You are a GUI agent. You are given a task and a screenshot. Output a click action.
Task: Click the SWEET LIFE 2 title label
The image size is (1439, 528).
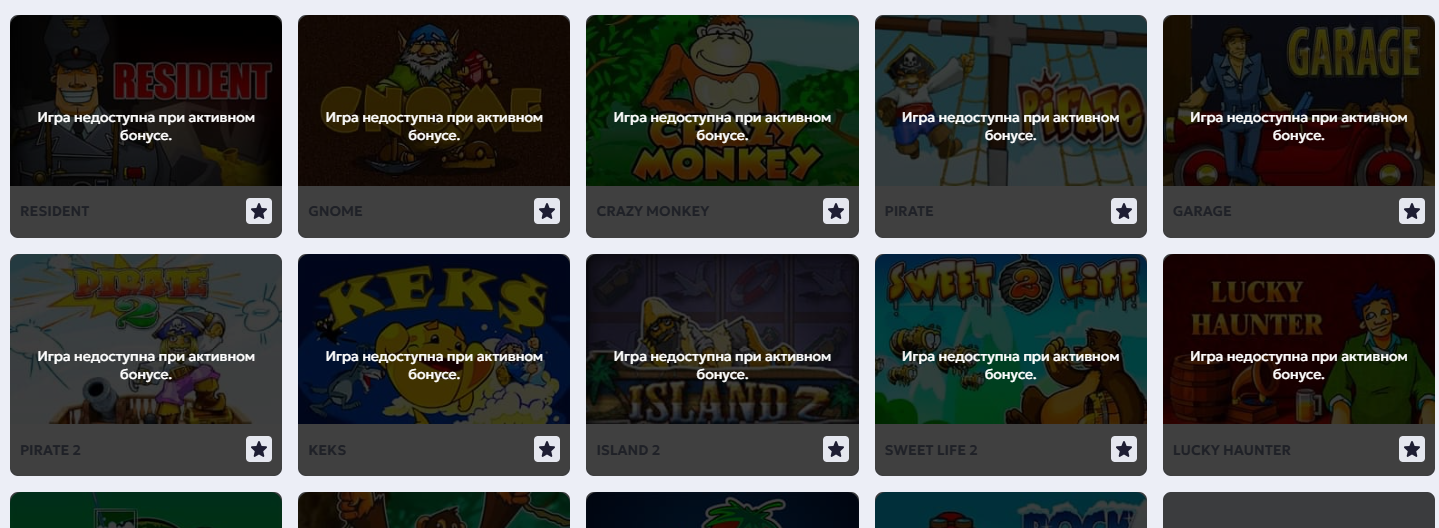[931, 450]
